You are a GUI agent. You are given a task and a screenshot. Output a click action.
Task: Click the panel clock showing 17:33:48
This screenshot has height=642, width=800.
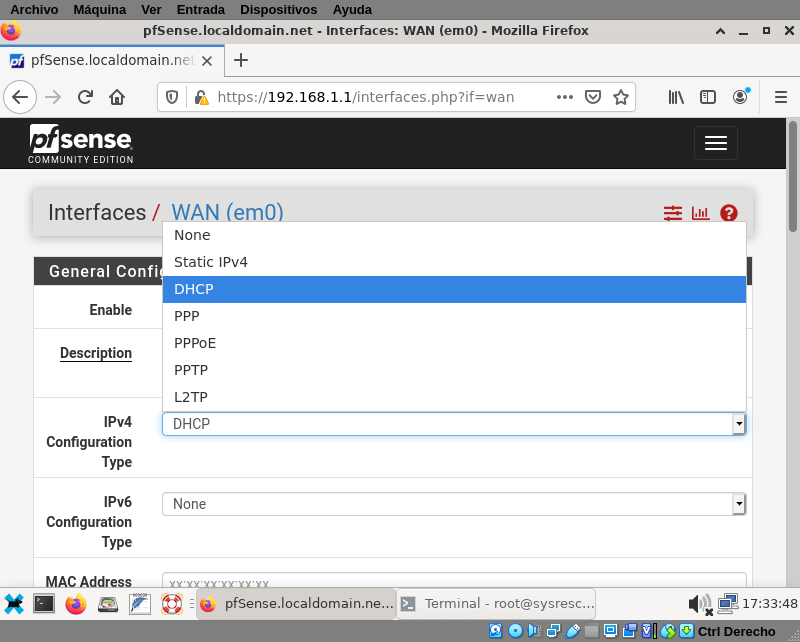(x=769, y=604)
